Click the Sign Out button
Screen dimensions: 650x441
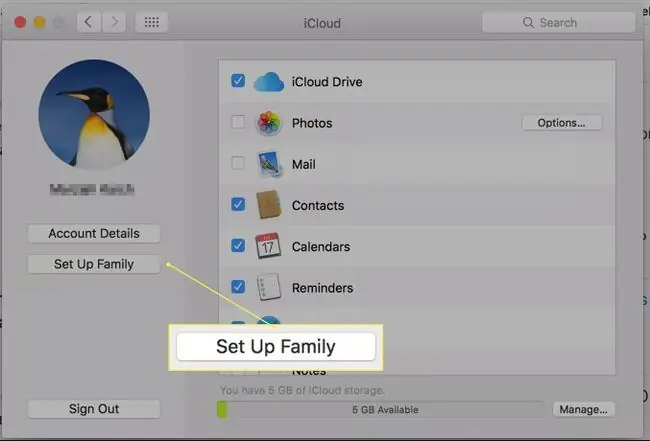pyautogui.click(x=94, y=409)
